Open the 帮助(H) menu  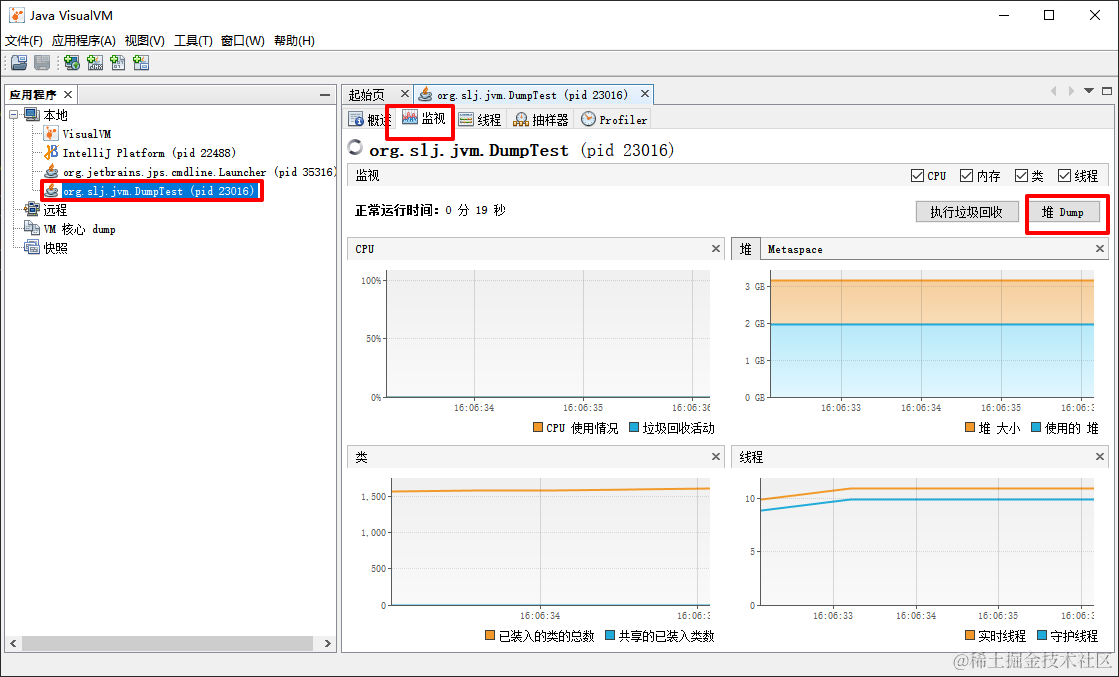[294, 41]
